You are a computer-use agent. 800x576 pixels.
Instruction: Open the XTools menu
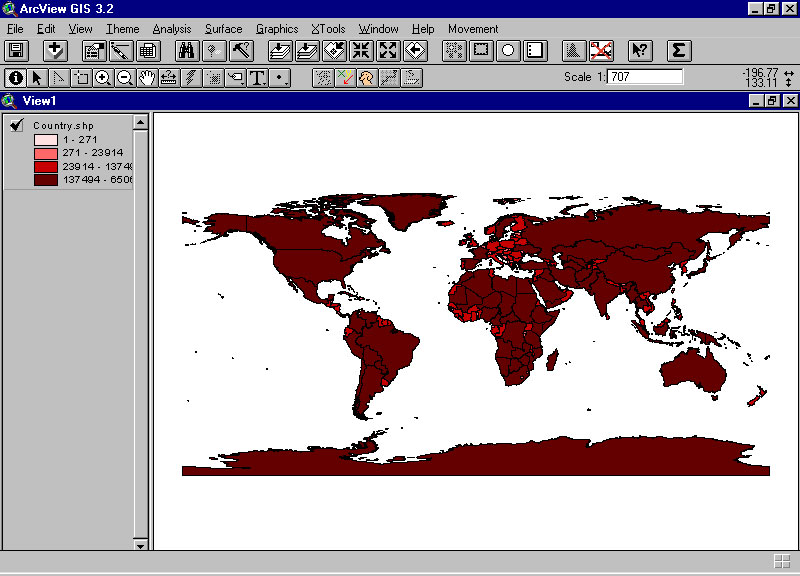pyautogui.click(x=327, y=29)
